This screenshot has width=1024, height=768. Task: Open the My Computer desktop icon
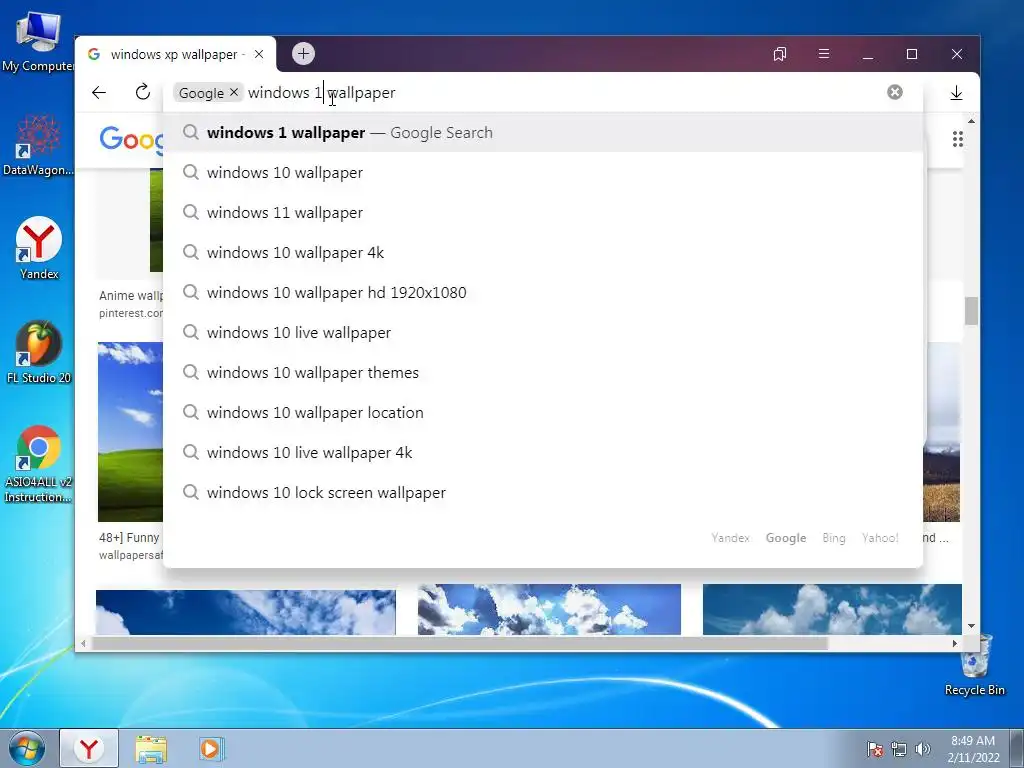coord(38,41)
